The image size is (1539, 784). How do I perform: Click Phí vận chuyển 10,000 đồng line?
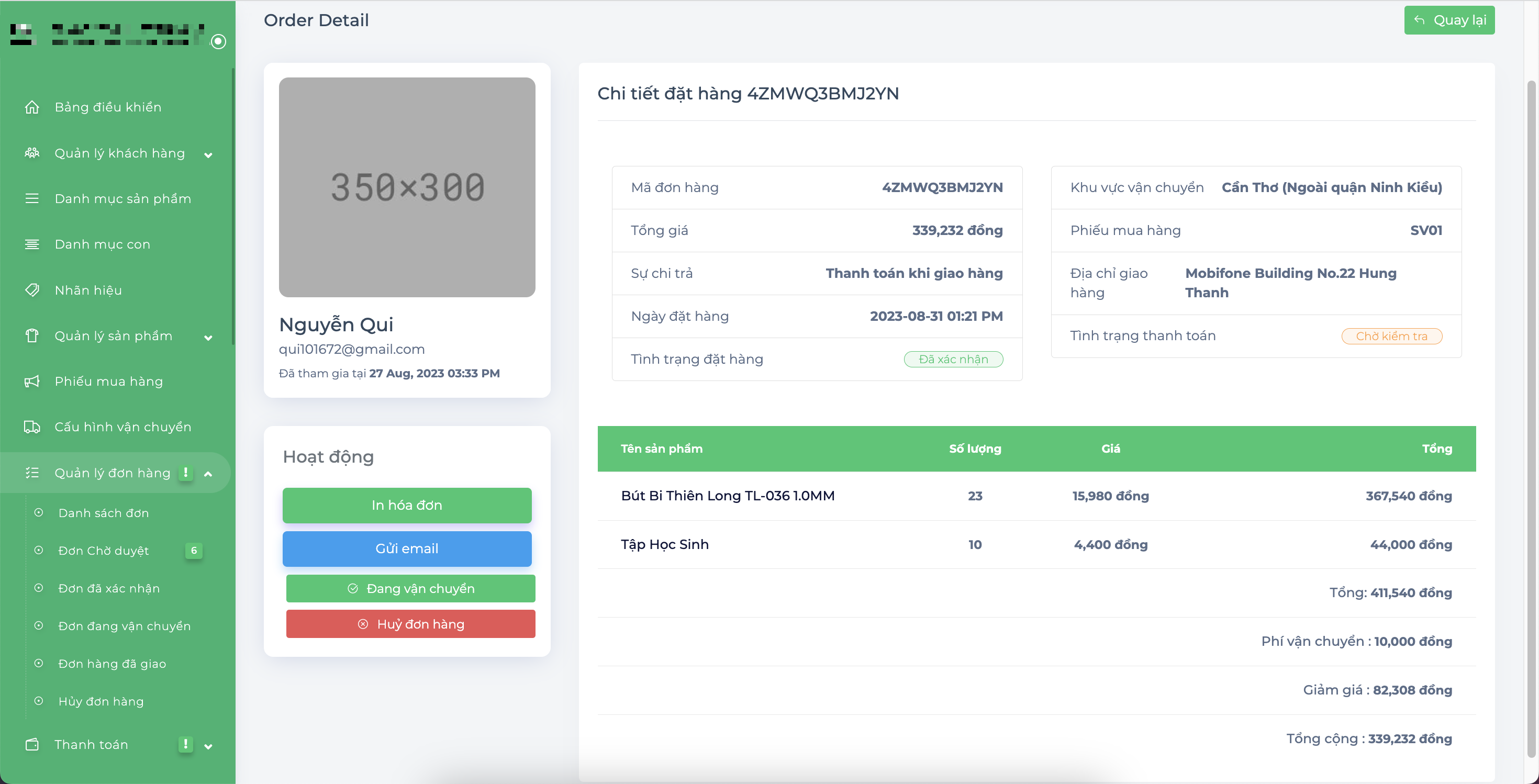tap(1356, 641)
